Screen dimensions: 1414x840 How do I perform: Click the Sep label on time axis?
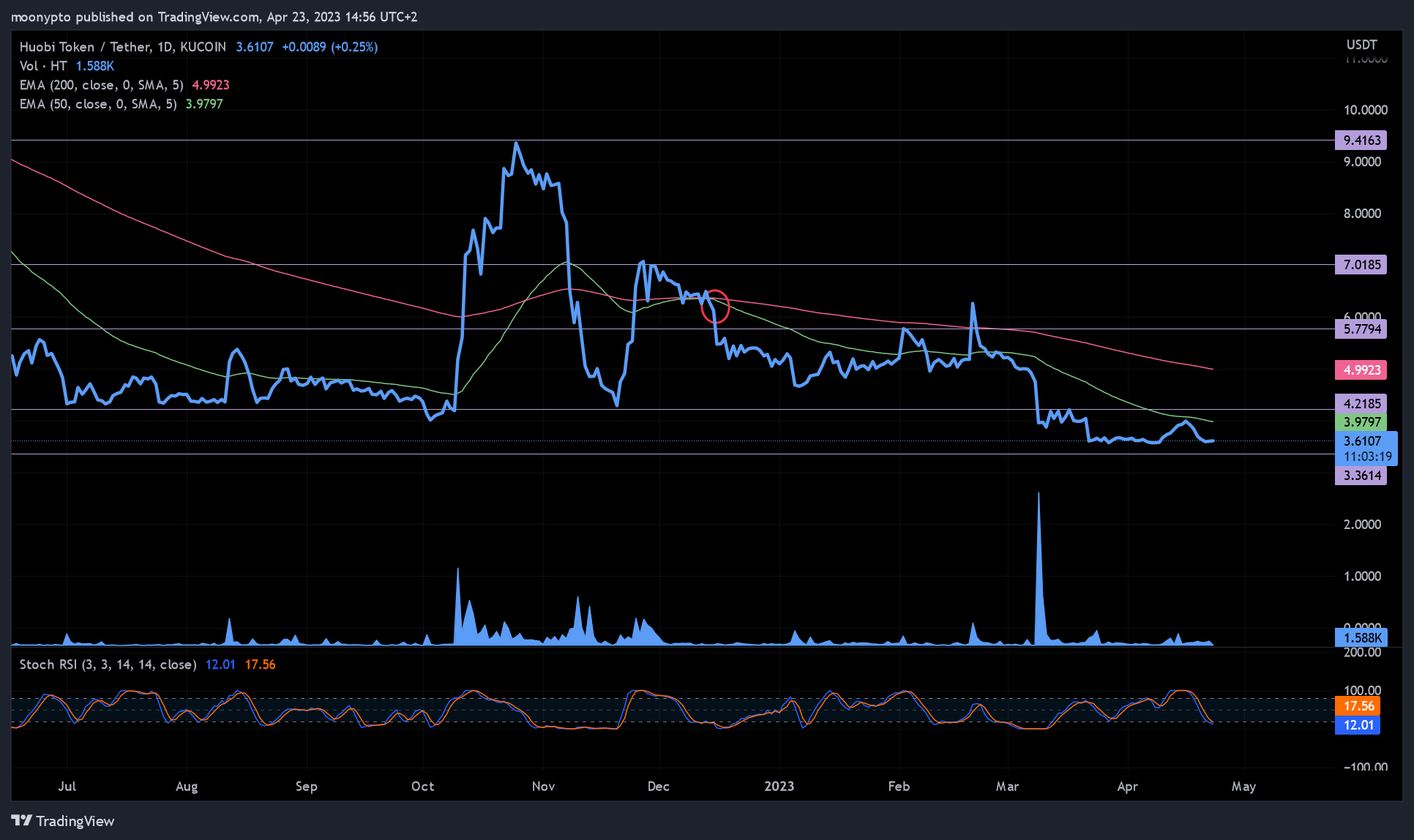tap(306, 786)
